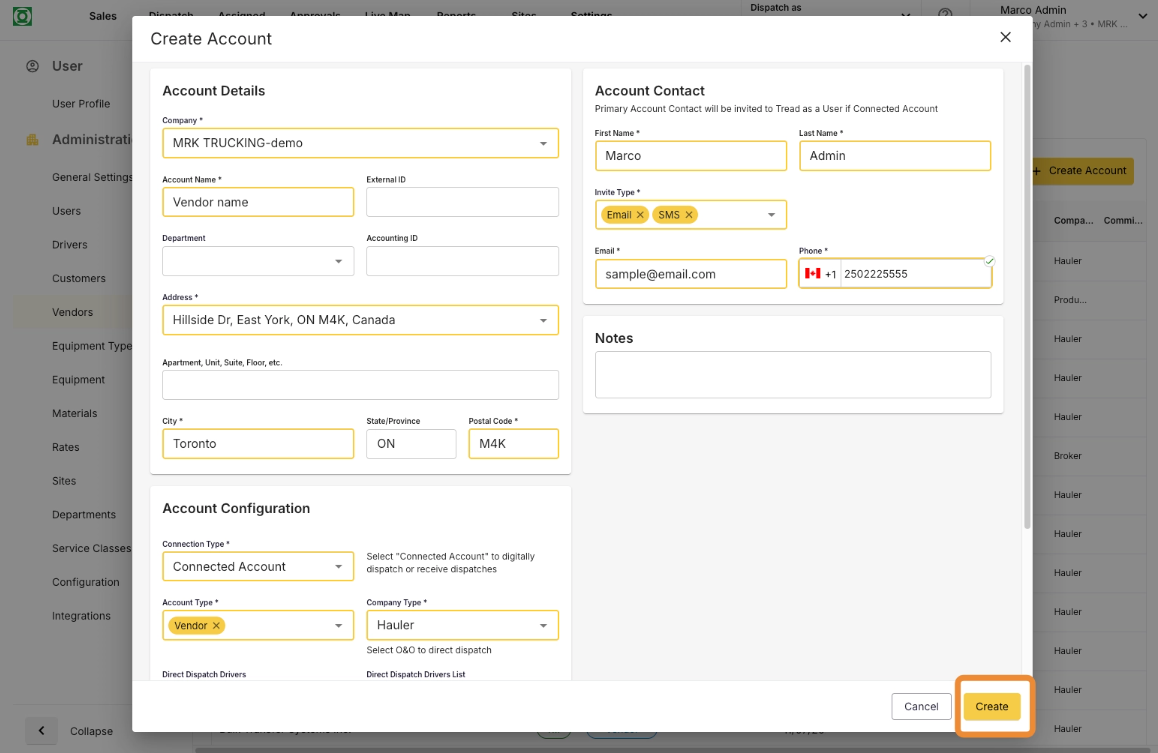Click the Administration section heading
Screen dimensions: 1158x753
pyautogui.click(x=92, y=140)
